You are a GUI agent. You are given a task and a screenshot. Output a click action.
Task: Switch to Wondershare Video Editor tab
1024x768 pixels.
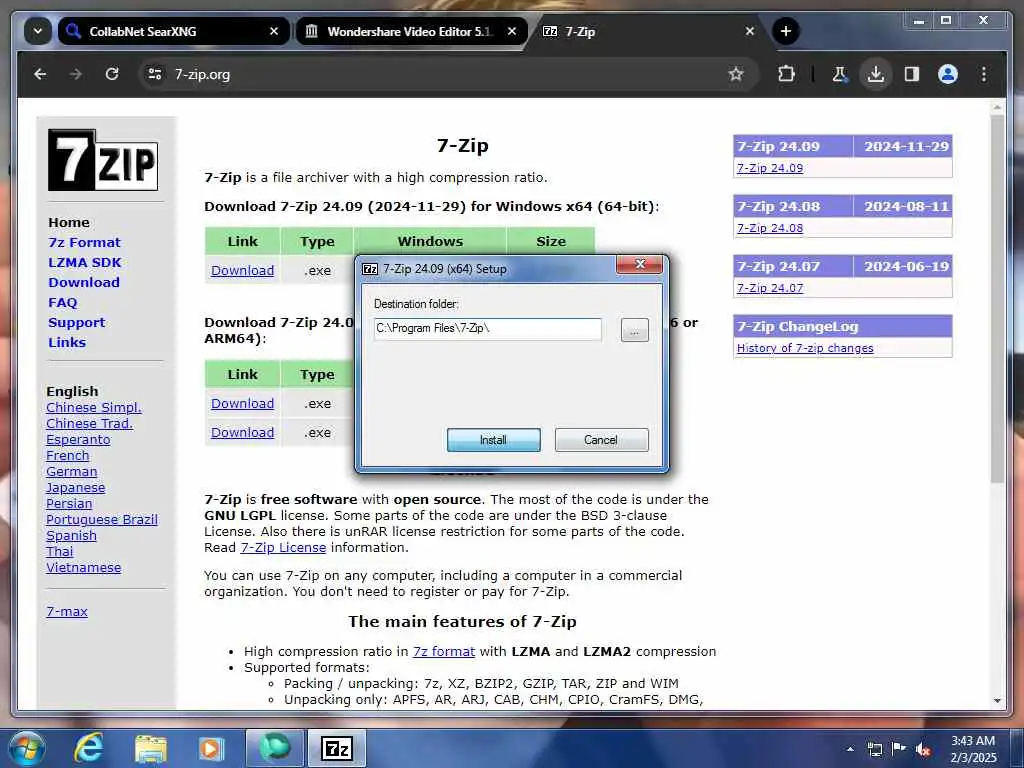411,31
